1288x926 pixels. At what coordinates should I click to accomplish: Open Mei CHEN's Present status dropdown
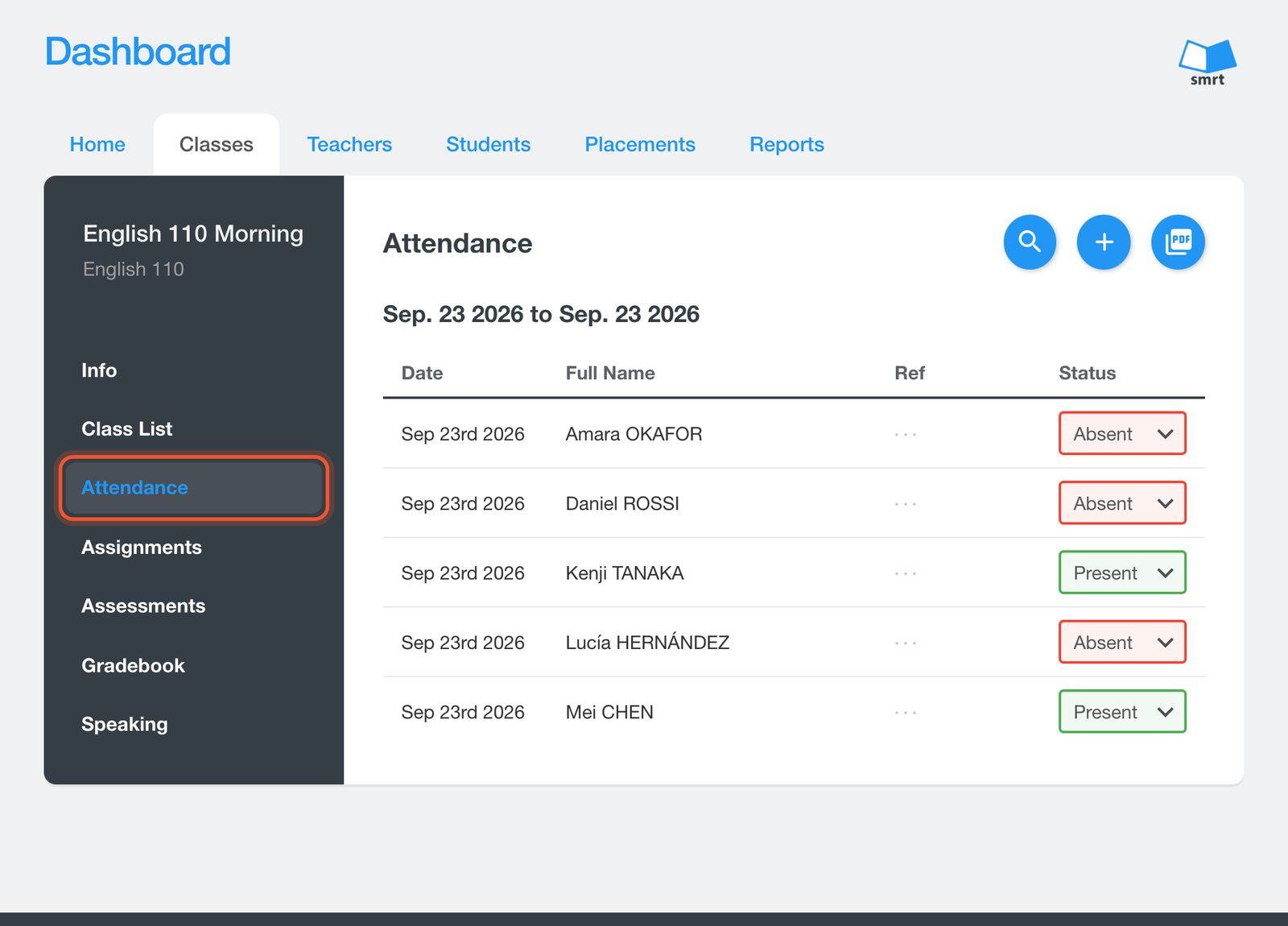pos(1122,712)
